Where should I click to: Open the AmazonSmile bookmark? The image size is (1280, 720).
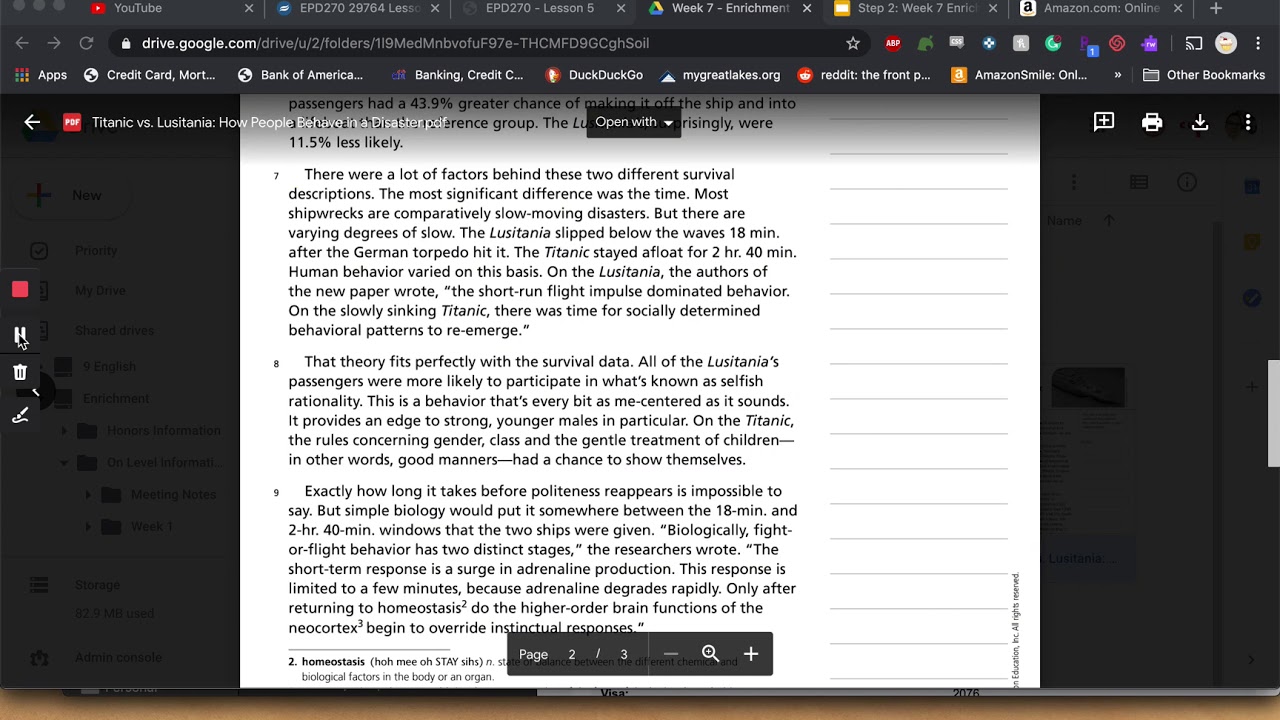(x=1020, y=75)
